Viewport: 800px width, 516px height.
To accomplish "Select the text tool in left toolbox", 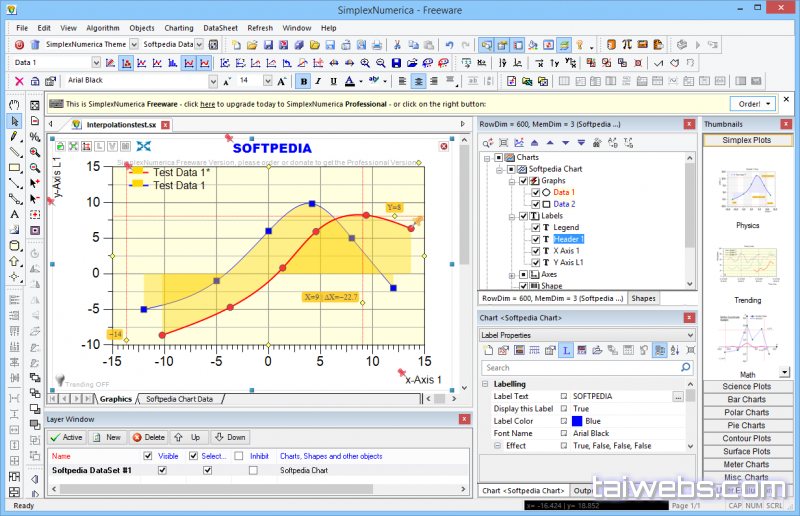I will click(15, 214).
